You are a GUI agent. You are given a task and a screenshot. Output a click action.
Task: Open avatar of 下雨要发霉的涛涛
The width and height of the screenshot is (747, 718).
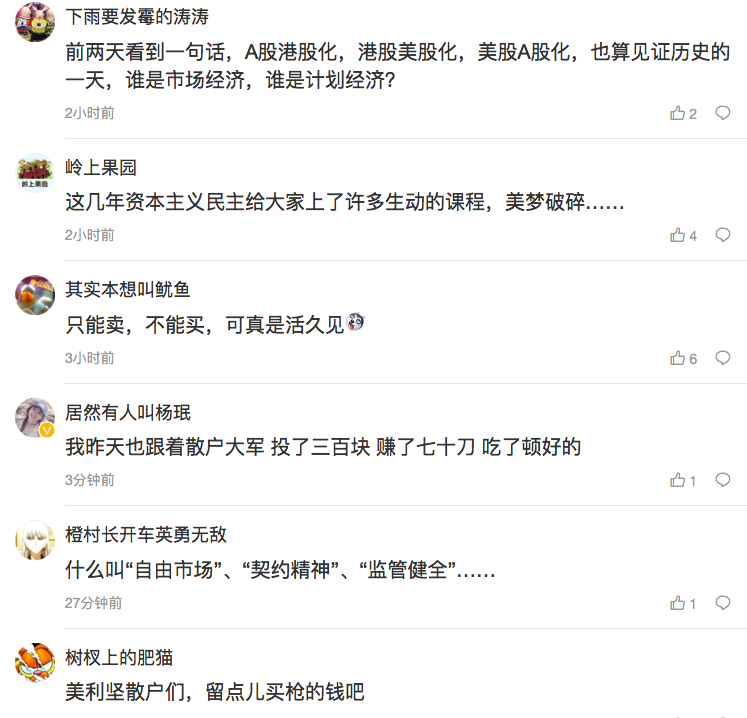[x=35, y=22]
